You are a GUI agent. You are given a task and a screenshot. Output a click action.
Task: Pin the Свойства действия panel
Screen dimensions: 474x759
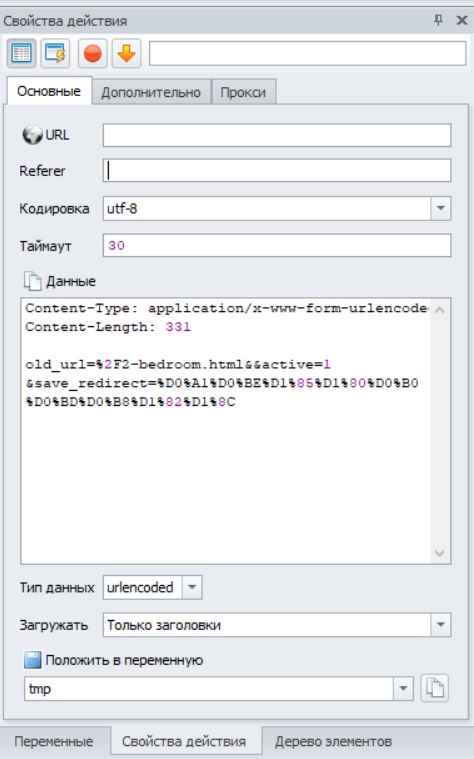point(438,20)
